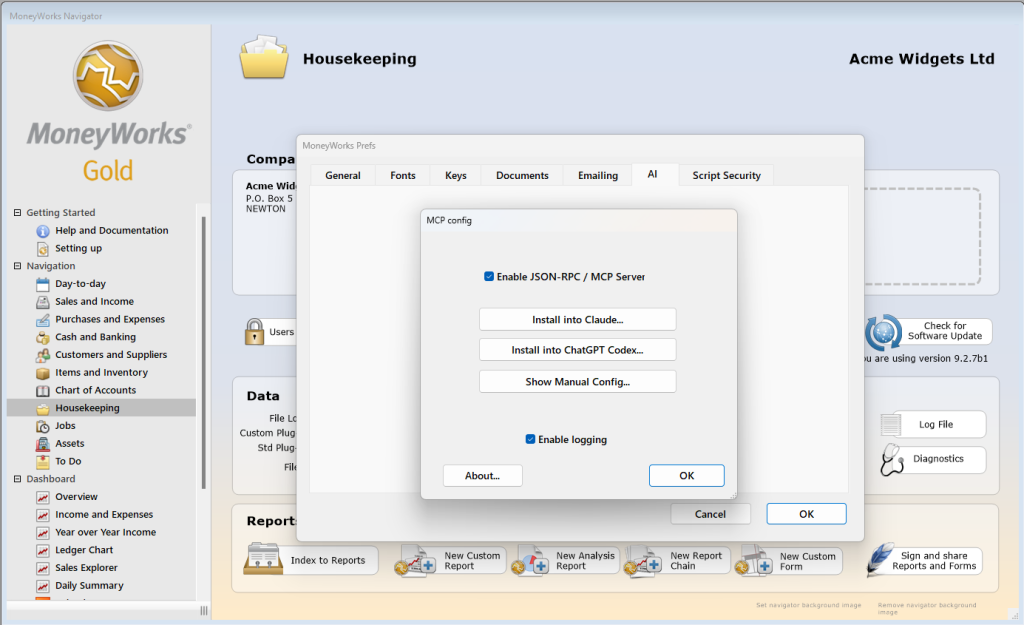Screen dimensions: 1024x625
Task: Switch to the Fonts prefs tab
Action: click(403, 175)
